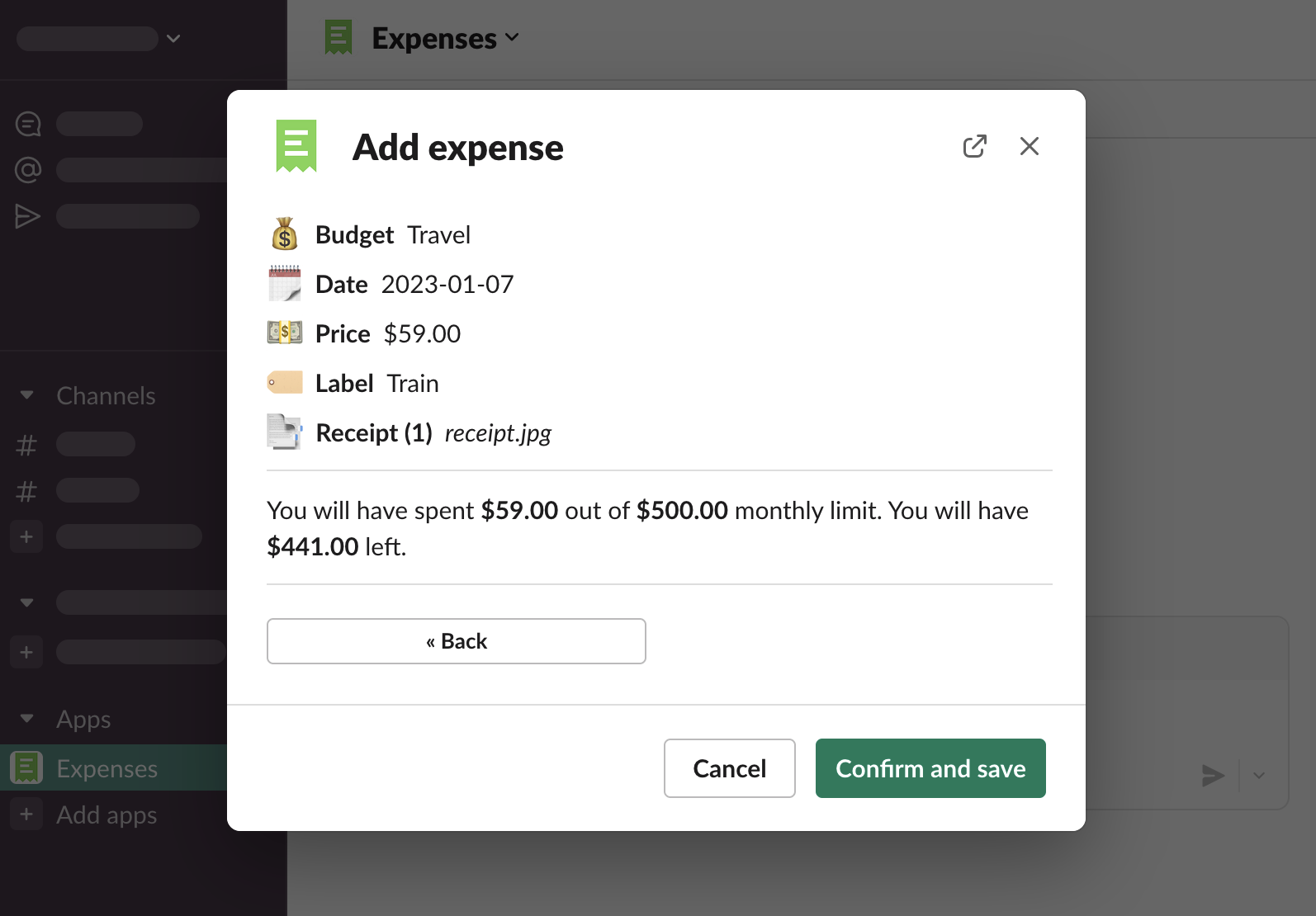Collapse the Channels section
Screen dimensions: 1316x916
(x=26, y=395)
